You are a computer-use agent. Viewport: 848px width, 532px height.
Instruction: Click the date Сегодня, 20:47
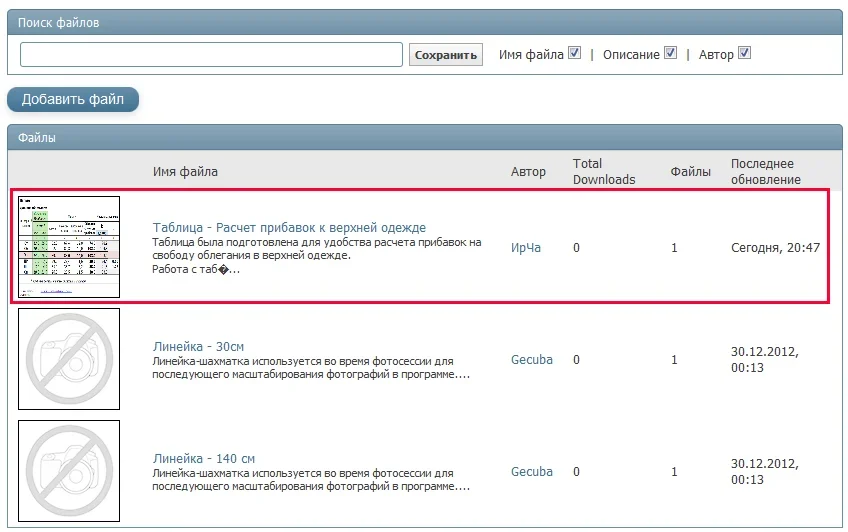coord(776,248)
